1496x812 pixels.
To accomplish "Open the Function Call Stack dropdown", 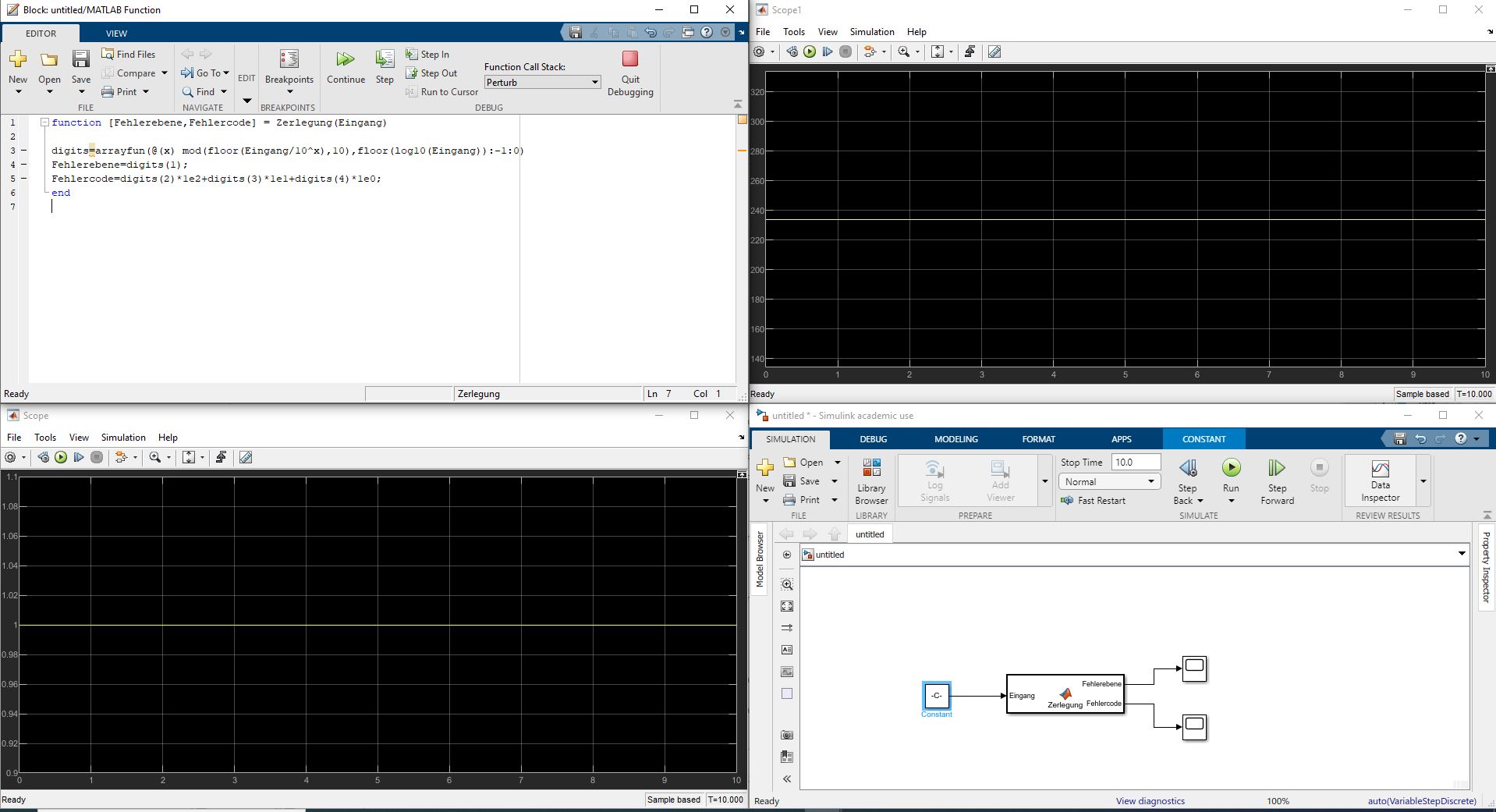I will (x=542, y=82).
